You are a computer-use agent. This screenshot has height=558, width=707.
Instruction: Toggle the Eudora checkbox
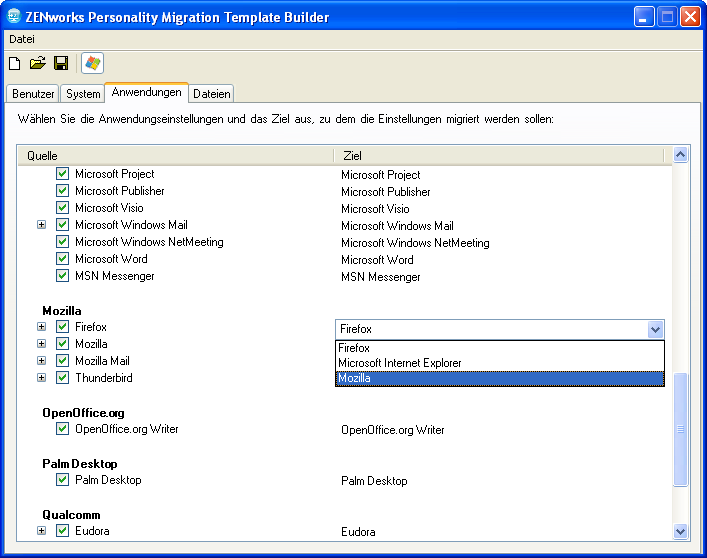click(x=62, y=531)
